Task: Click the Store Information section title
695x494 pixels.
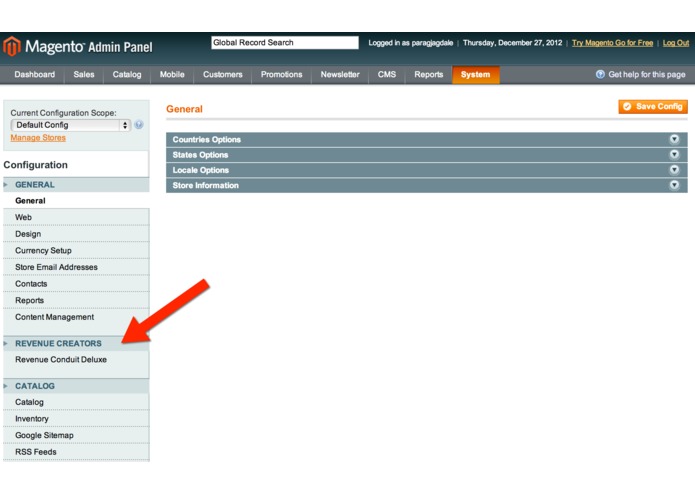Action: tap(206, 186)
